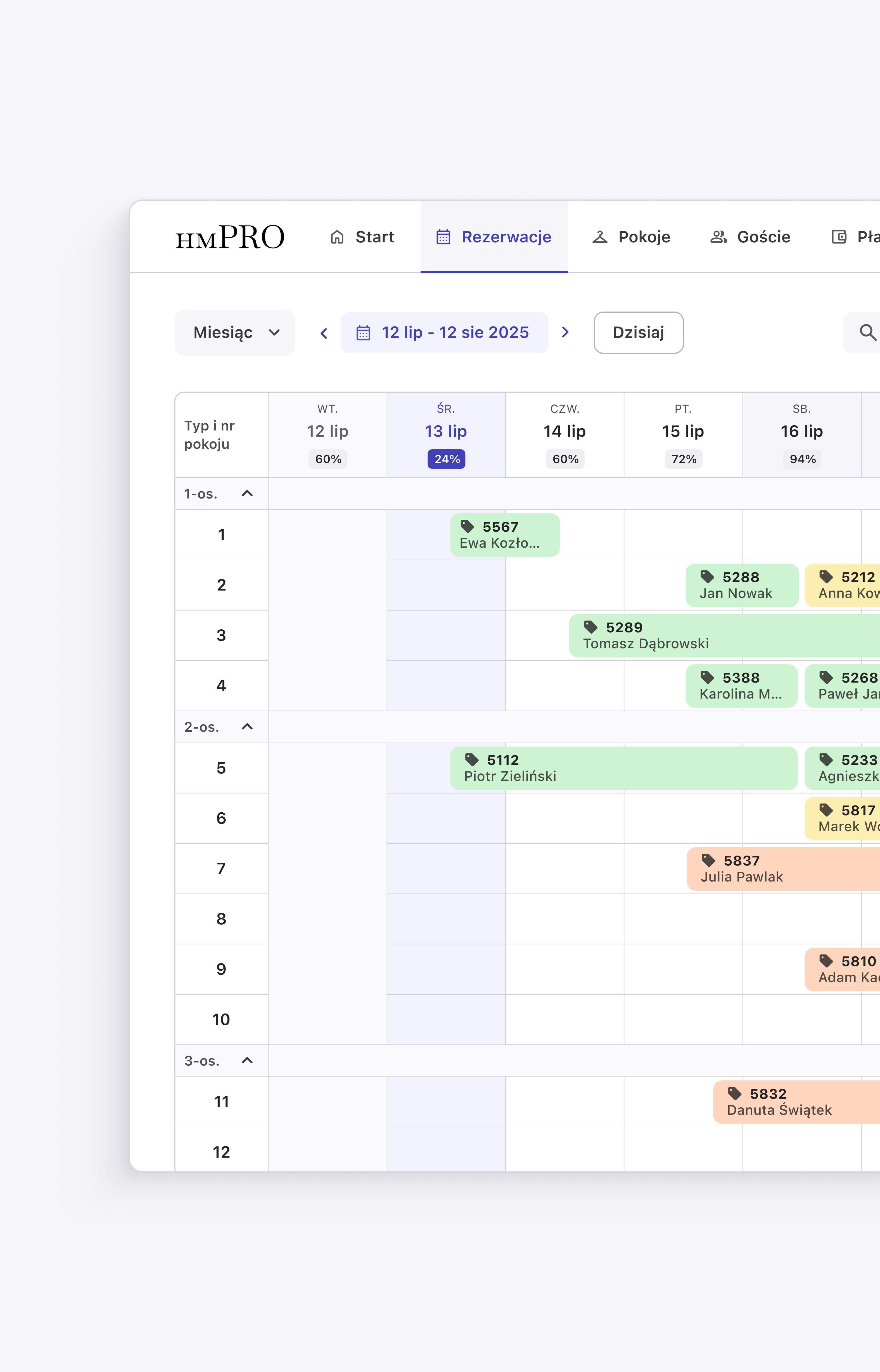Click the people icon beside Goście
Screen dimensions: 880x1372
[718, 237]
